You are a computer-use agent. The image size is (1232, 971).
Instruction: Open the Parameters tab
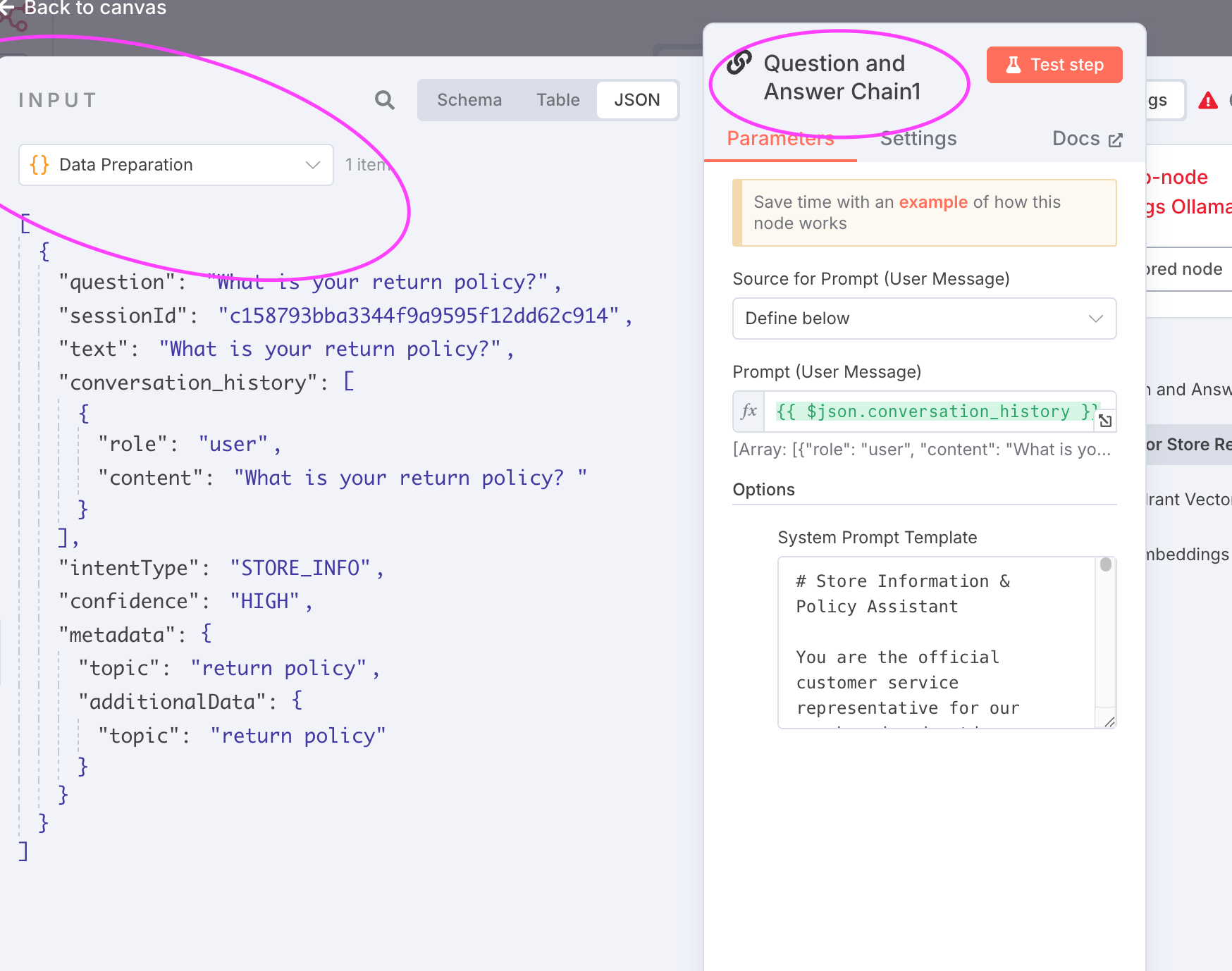coord(780,139)
